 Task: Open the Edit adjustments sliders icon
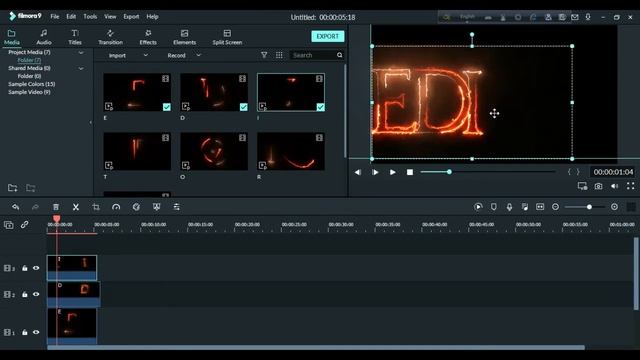click(x=176, y=207)
